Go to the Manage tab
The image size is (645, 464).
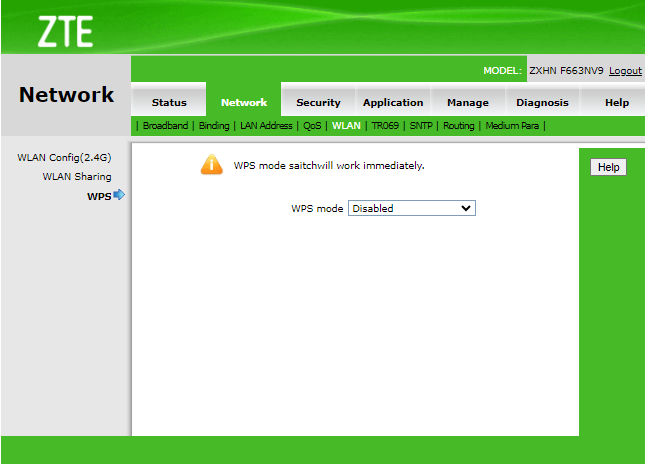468,102
